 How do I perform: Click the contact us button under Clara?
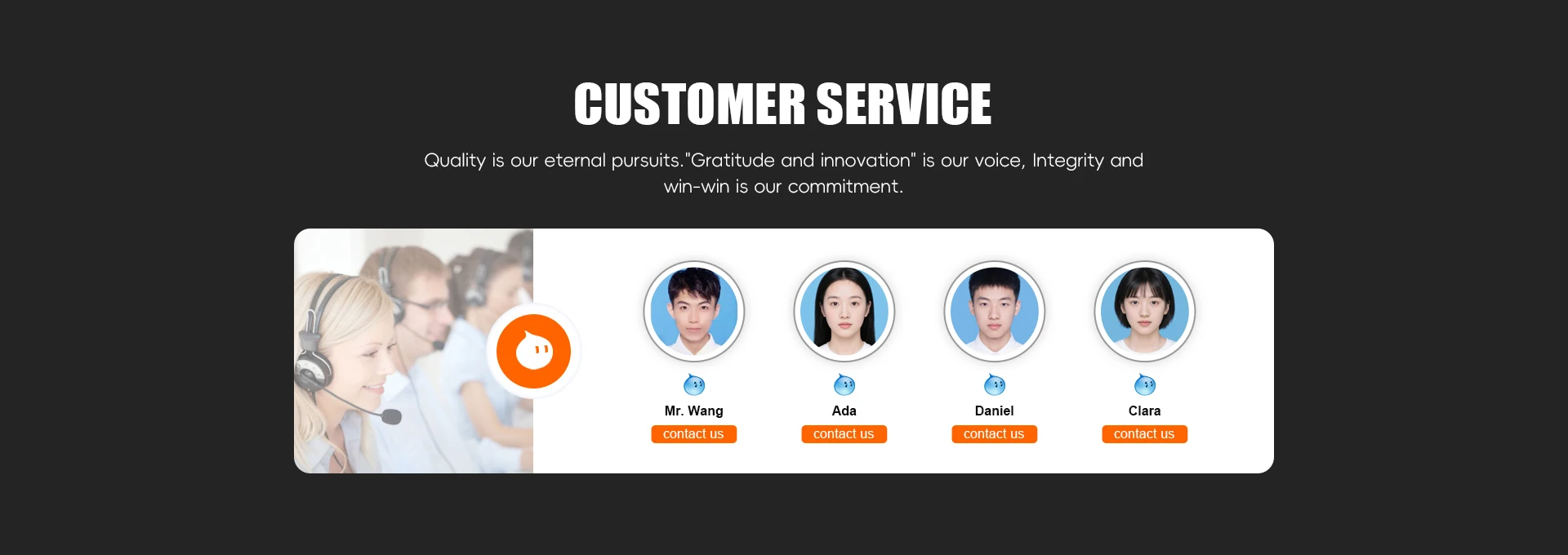coord(1145,434)
